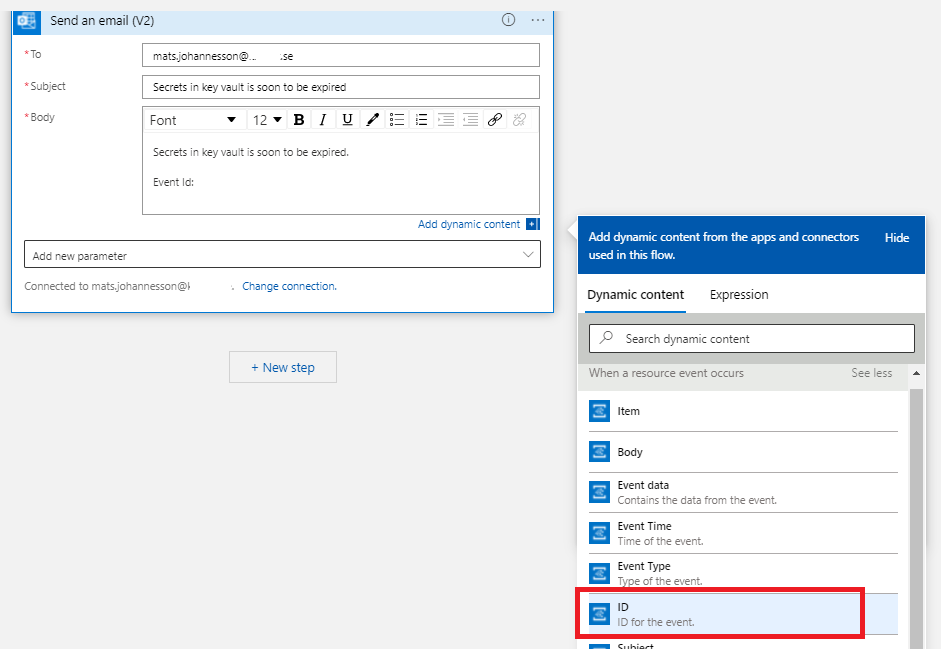Open the text highlight color picker
This screenshot has height=649, width=941.
tap(372, 120)
